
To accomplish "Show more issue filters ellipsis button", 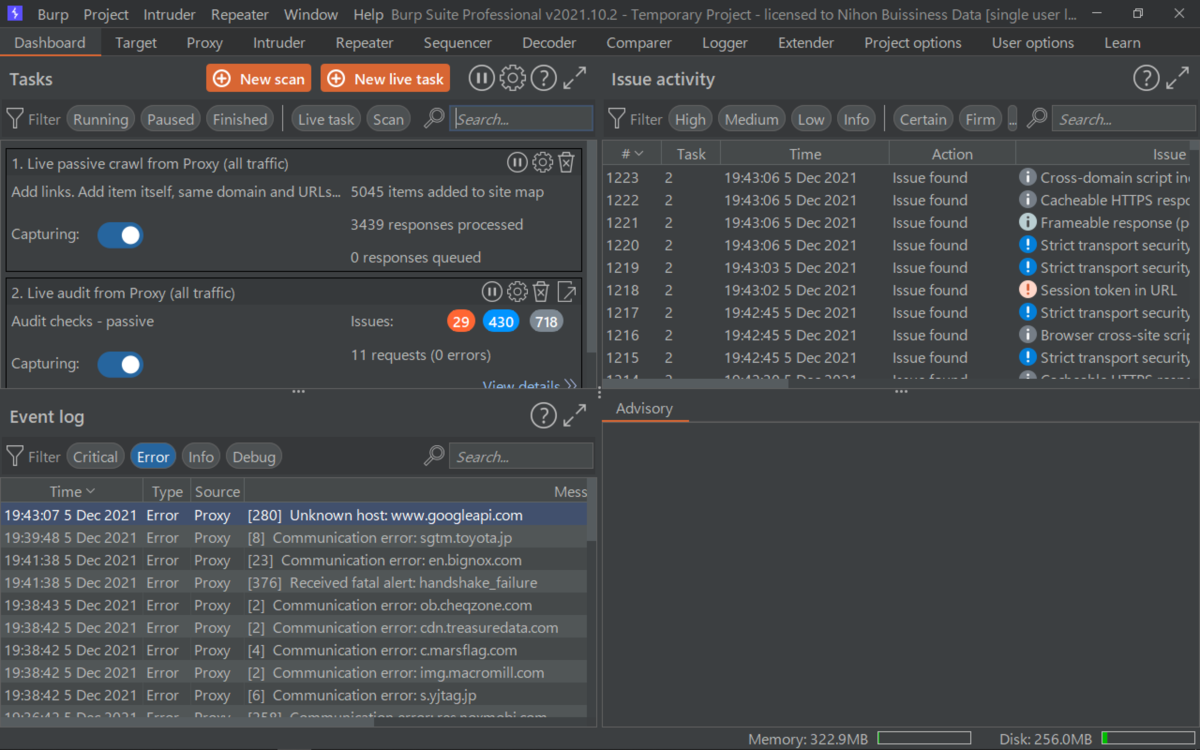I will coord(1012,119).
